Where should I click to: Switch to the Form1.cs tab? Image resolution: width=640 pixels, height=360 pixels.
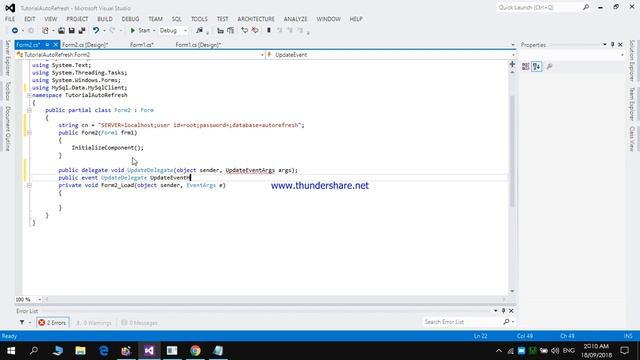pos(142,45)
